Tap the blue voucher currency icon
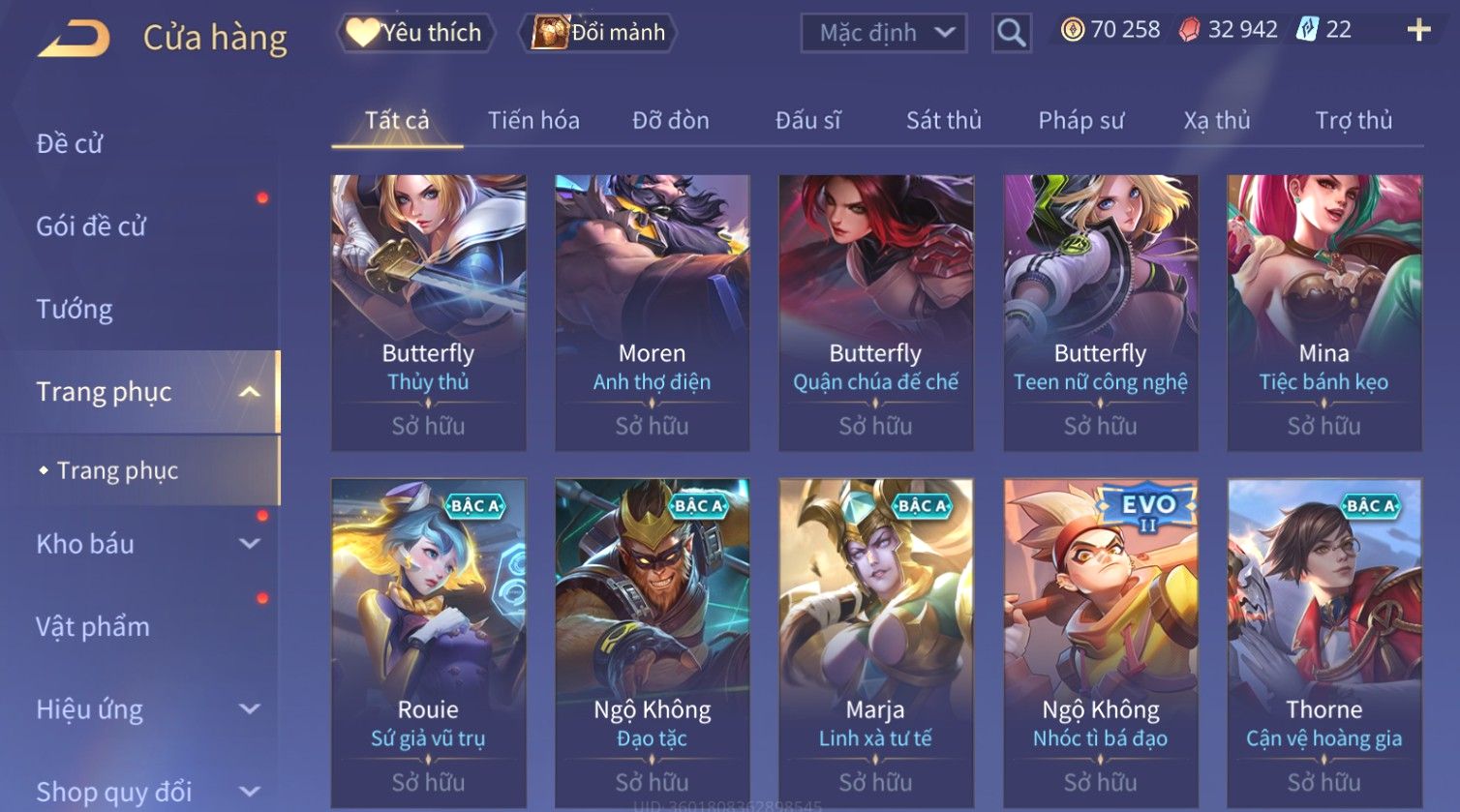 (x=1307, y=30)
